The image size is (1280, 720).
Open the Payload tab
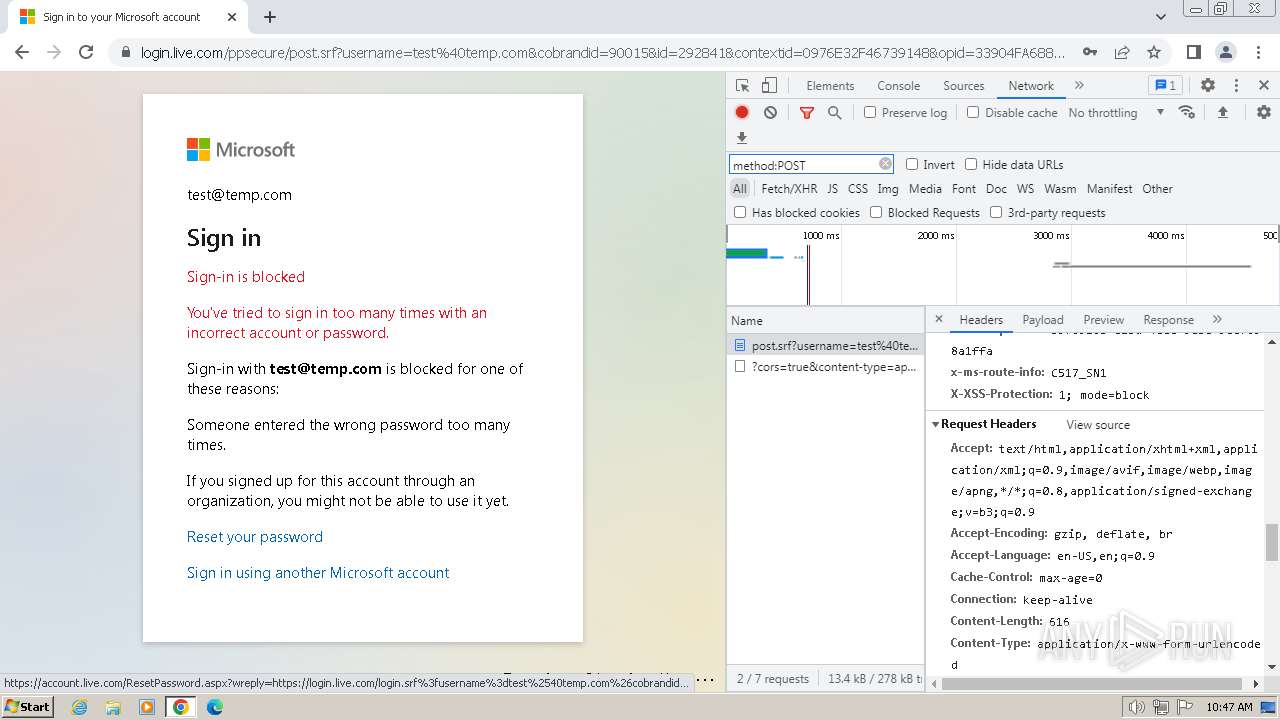tap(1043, 320)
